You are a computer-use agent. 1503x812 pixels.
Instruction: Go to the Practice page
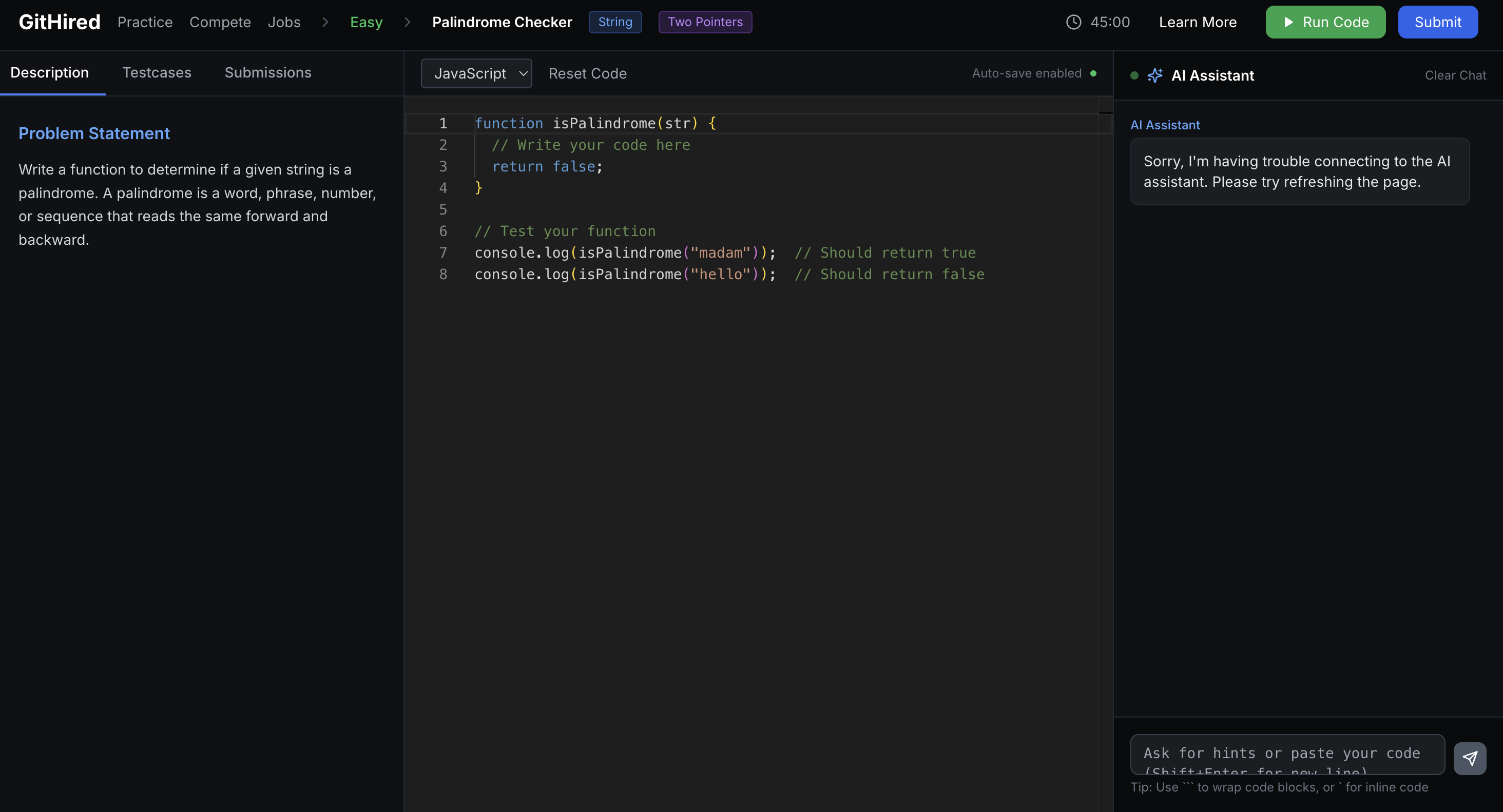point(145,22)
